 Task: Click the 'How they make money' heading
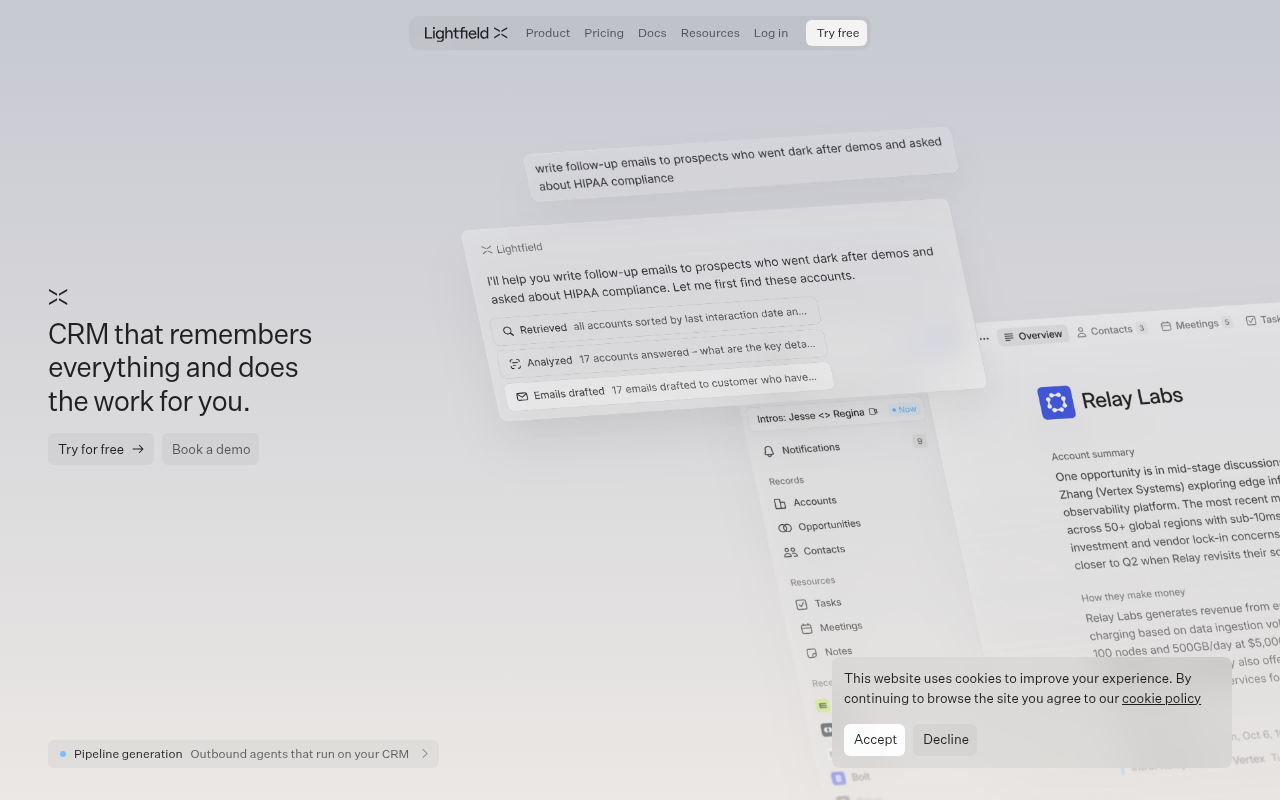click(1133, 595)
